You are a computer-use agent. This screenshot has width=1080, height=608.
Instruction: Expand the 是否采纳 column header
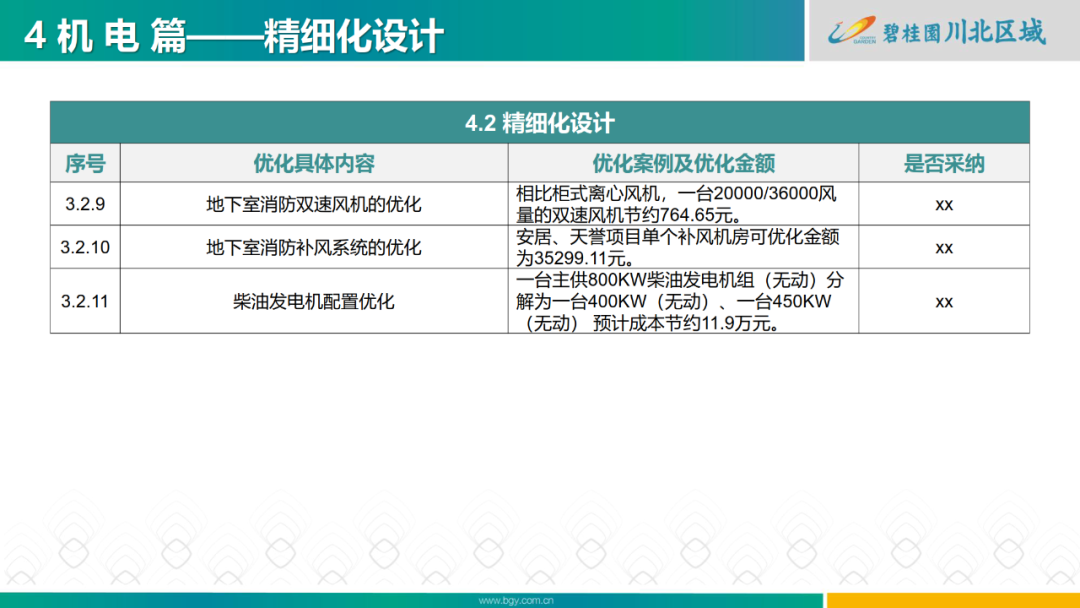941,163
